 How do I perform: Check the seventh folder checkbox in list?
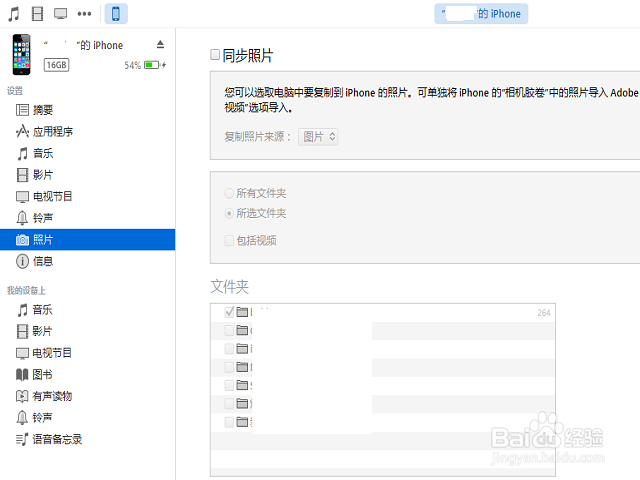coord(229,422)
